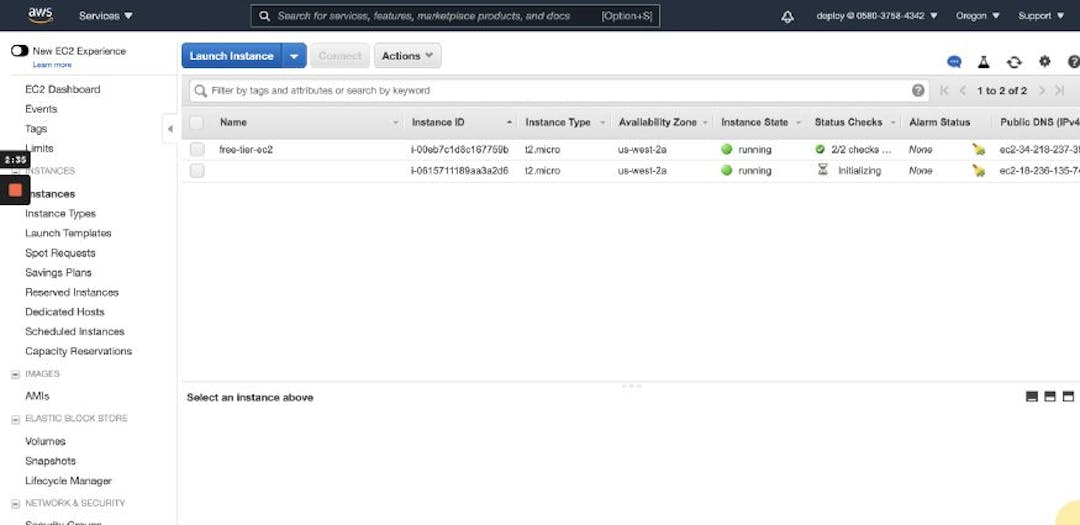This screenshot has width=1080, height=525.
Task: Stop the screen recording red button
Action: coord(15,189)
